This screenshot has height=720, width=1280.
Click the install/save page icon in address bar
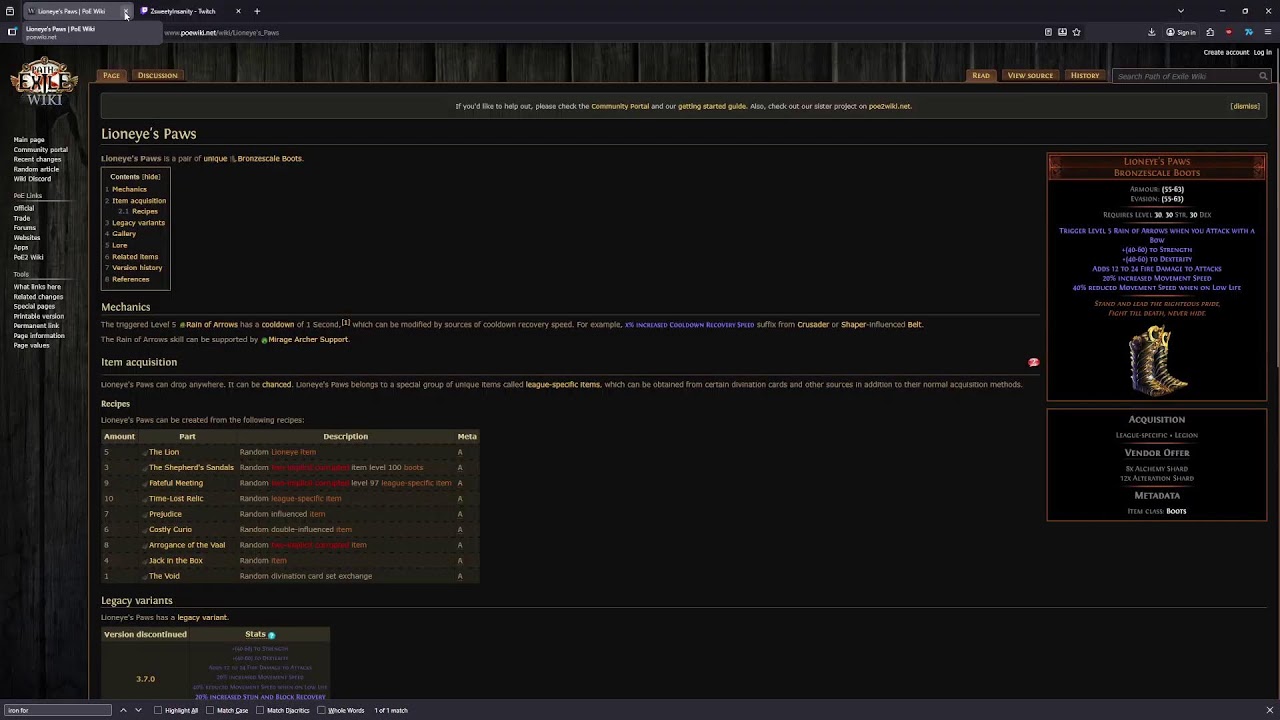(1062, 32)
